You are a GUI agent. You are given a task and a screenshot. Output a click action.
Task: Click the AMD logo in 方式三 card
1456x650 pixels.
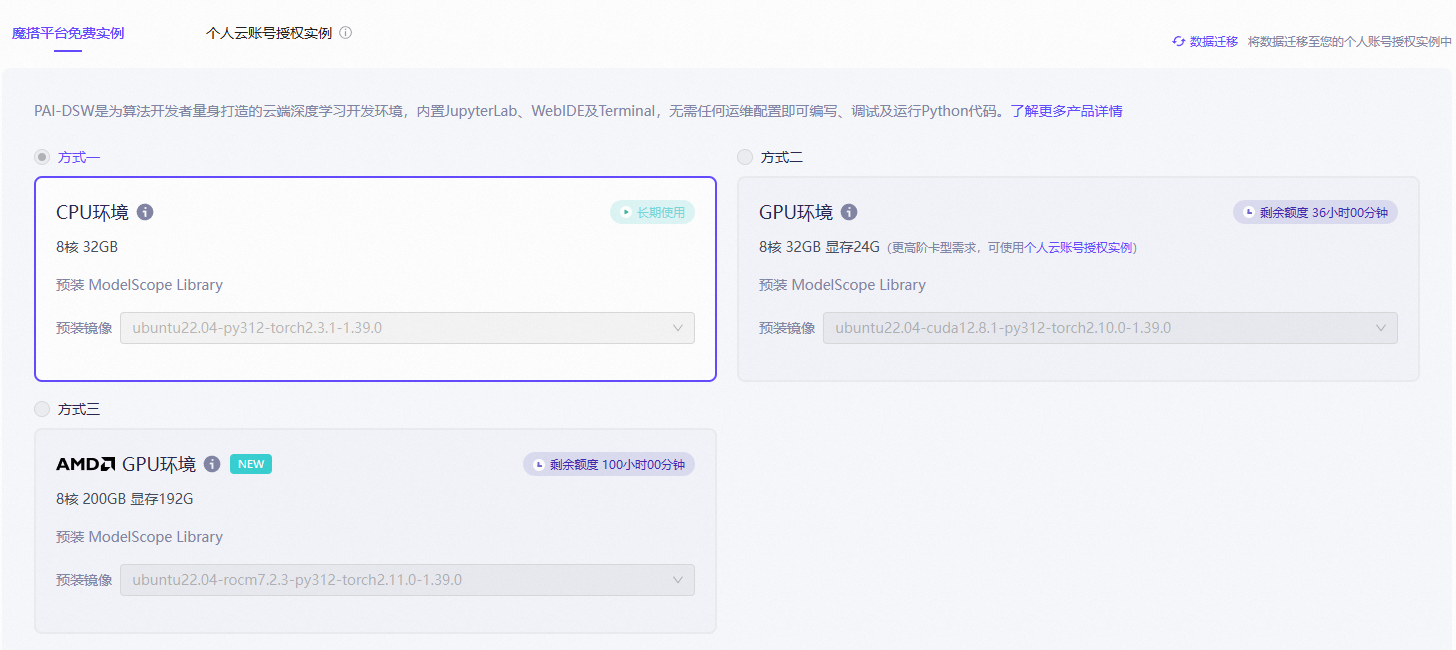86,464
